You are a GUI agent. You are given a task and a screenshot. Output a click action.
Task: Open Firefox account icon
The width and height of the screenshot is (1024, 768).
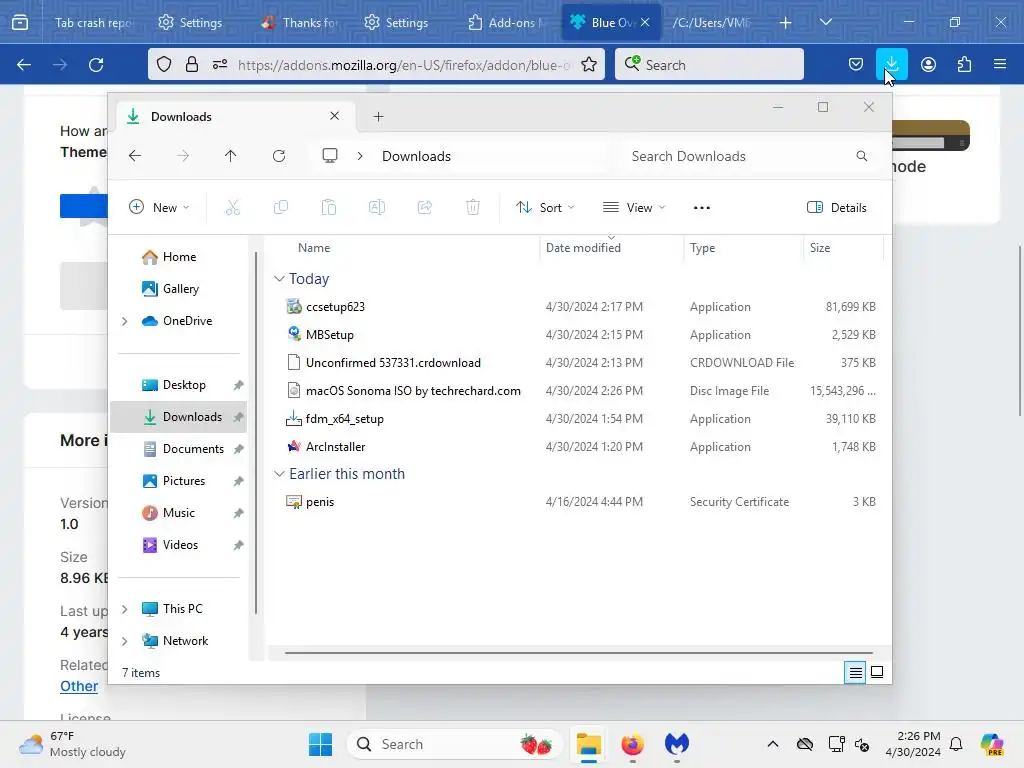pyautogui.click(x=928, y=64)
